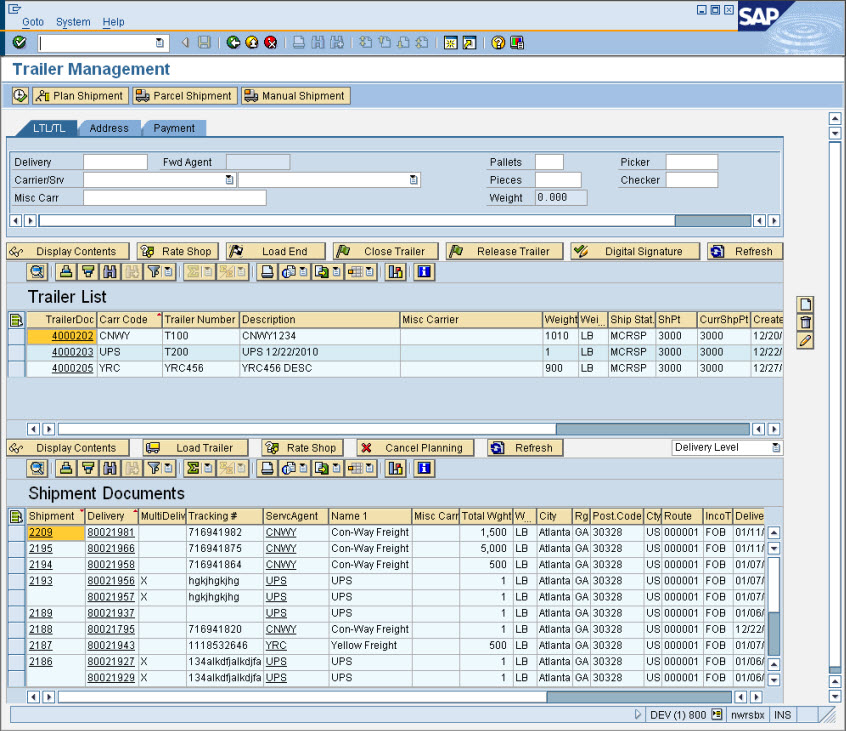The image size is (846, 731).
Task: Click the pencil edit icon beside Trailer List
Action: click(805, 341)
